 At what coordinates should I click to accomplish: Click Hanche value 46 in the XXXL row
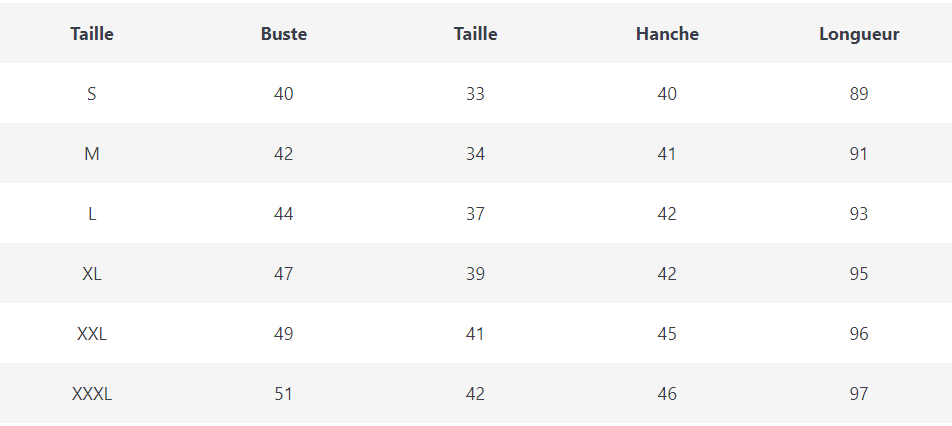pyautogui.click(x=667, y=394)
